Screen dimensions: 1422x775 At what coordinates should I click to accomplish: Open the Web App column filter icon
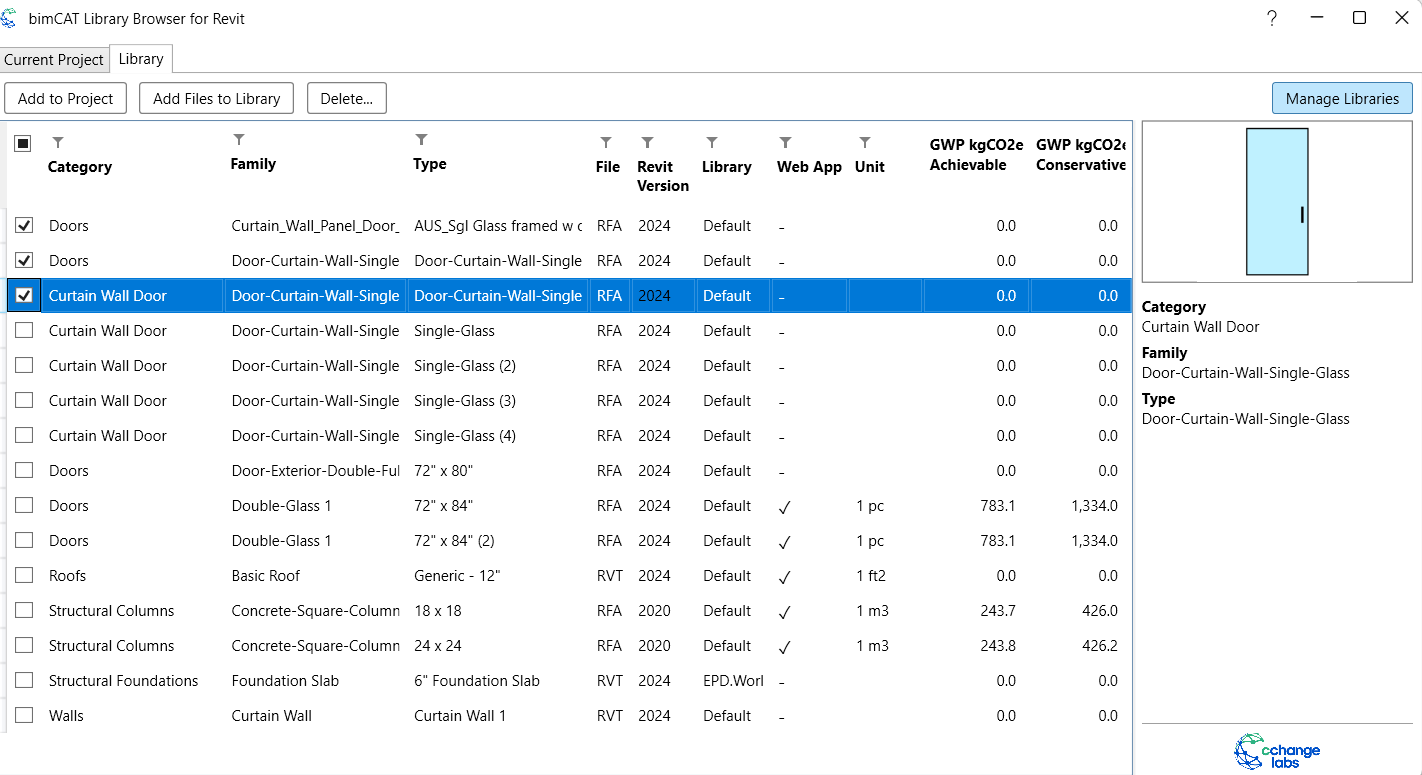[786, 143]
